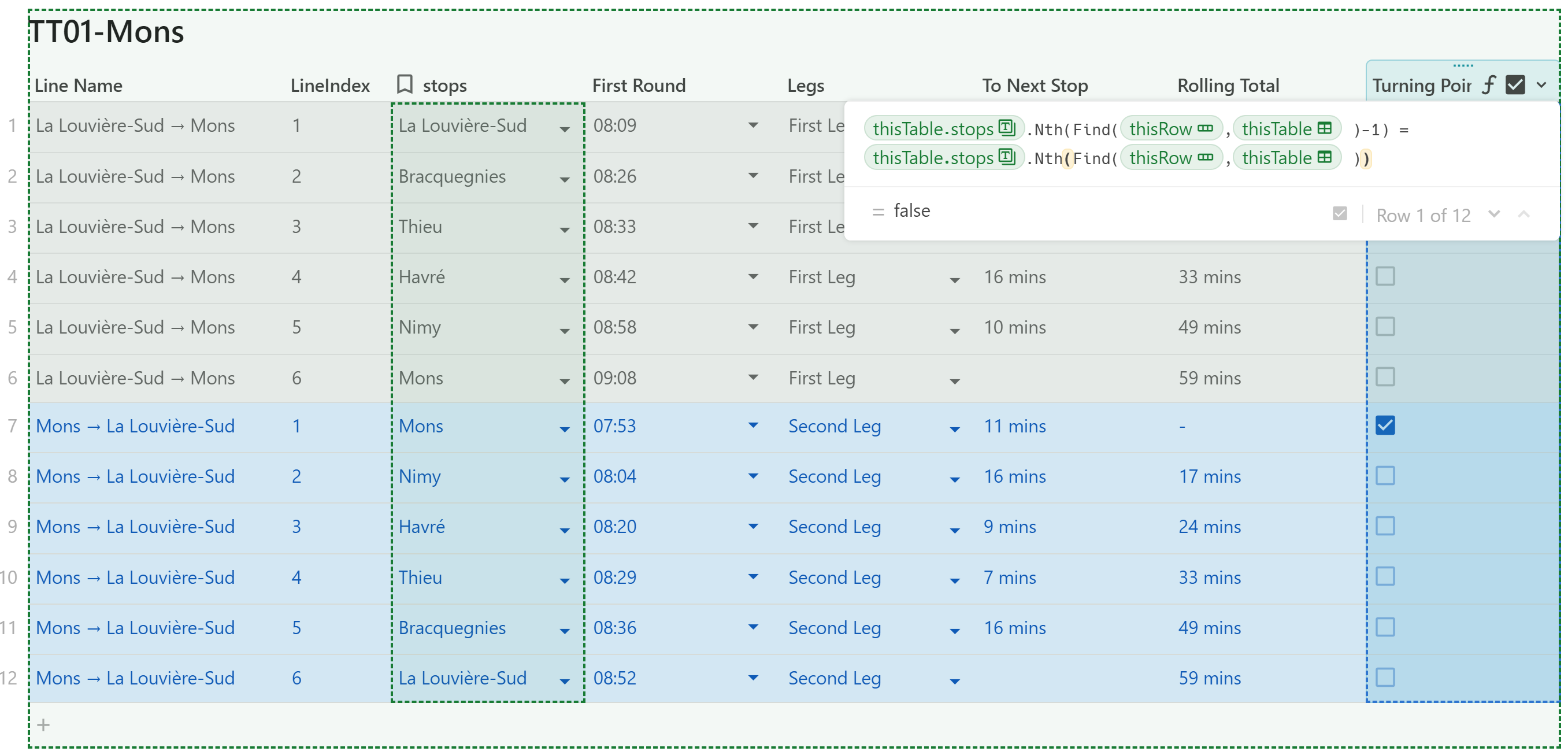
Task: Uncheck Turning Point checkbox in row 7
Action: tap(1385, 425)
